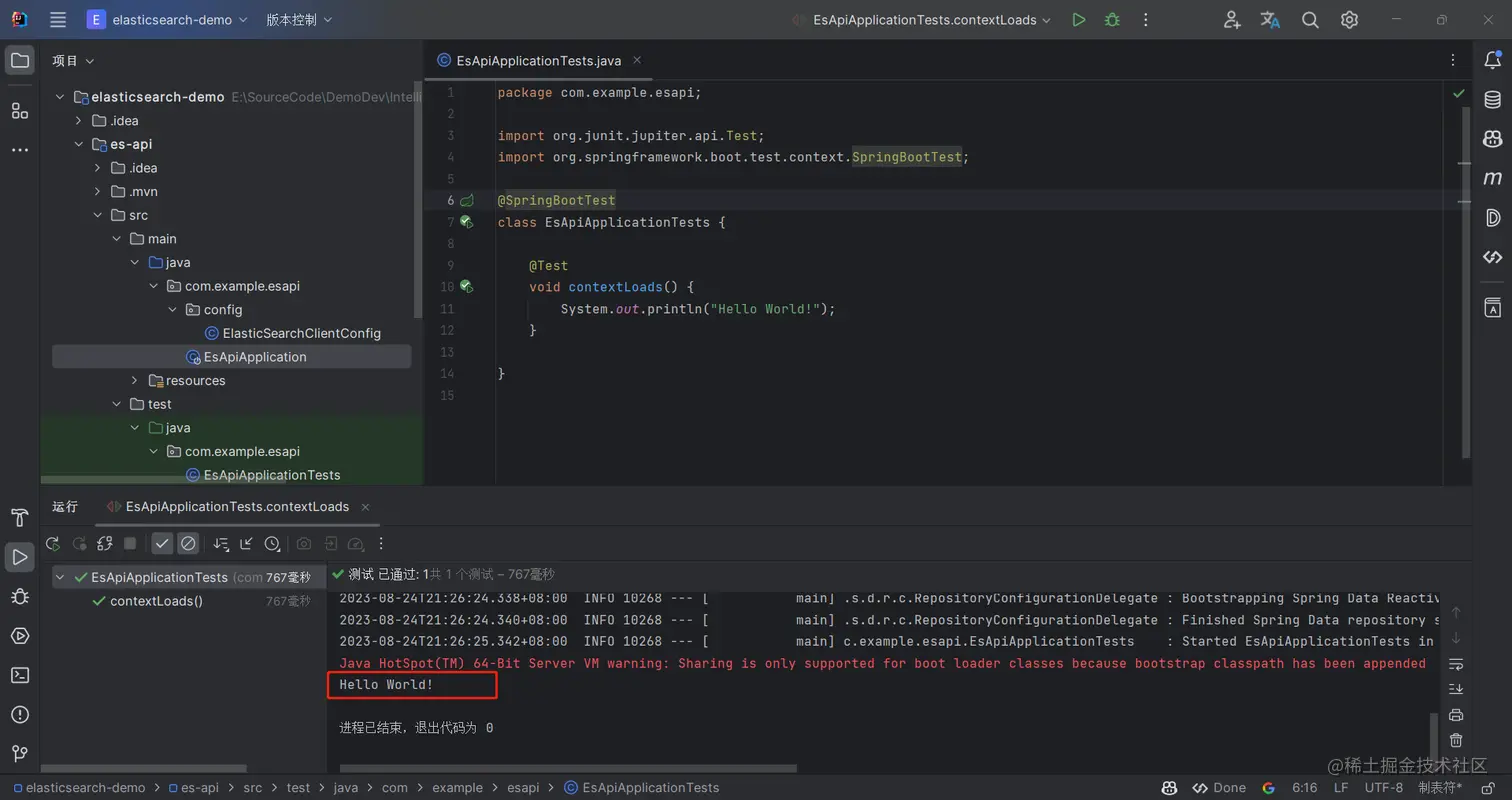Toggle auto-test rerun icon in run toolbar
The image size is (1512, 800).
click(104, 544)
